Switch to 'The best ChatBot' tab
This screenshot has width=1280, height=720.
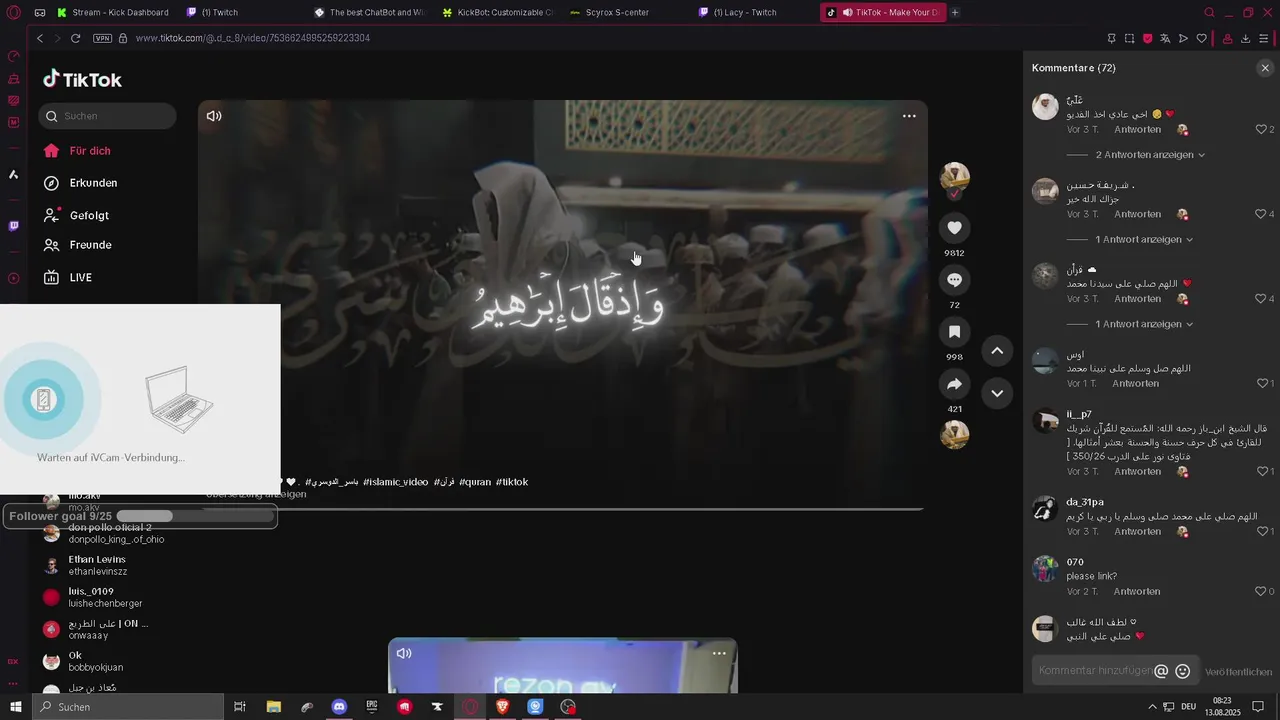(x=369, y=13)
